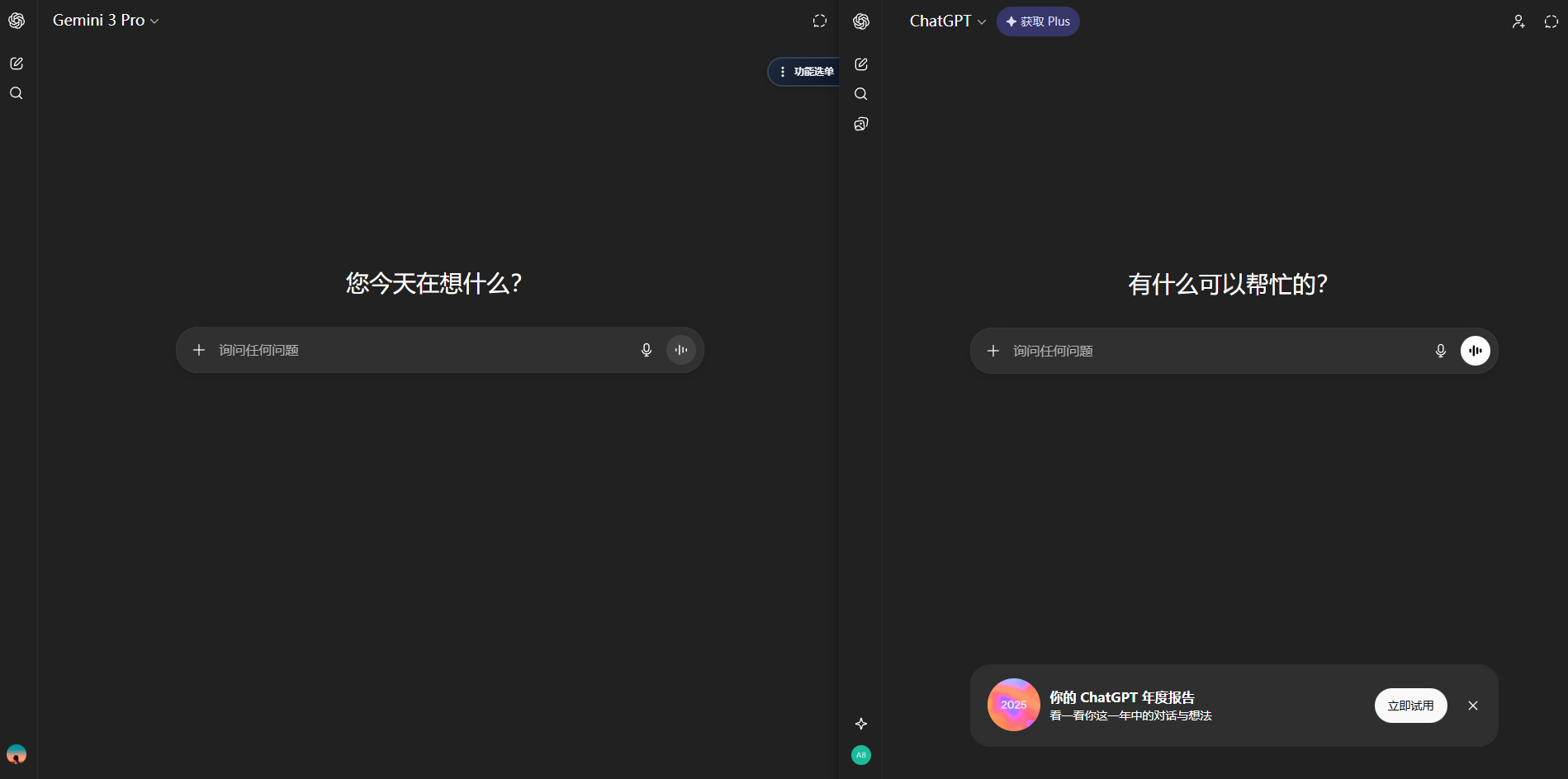Dismiss the ChatGPT 年度报告 banner

click(x=1473, y=706)
